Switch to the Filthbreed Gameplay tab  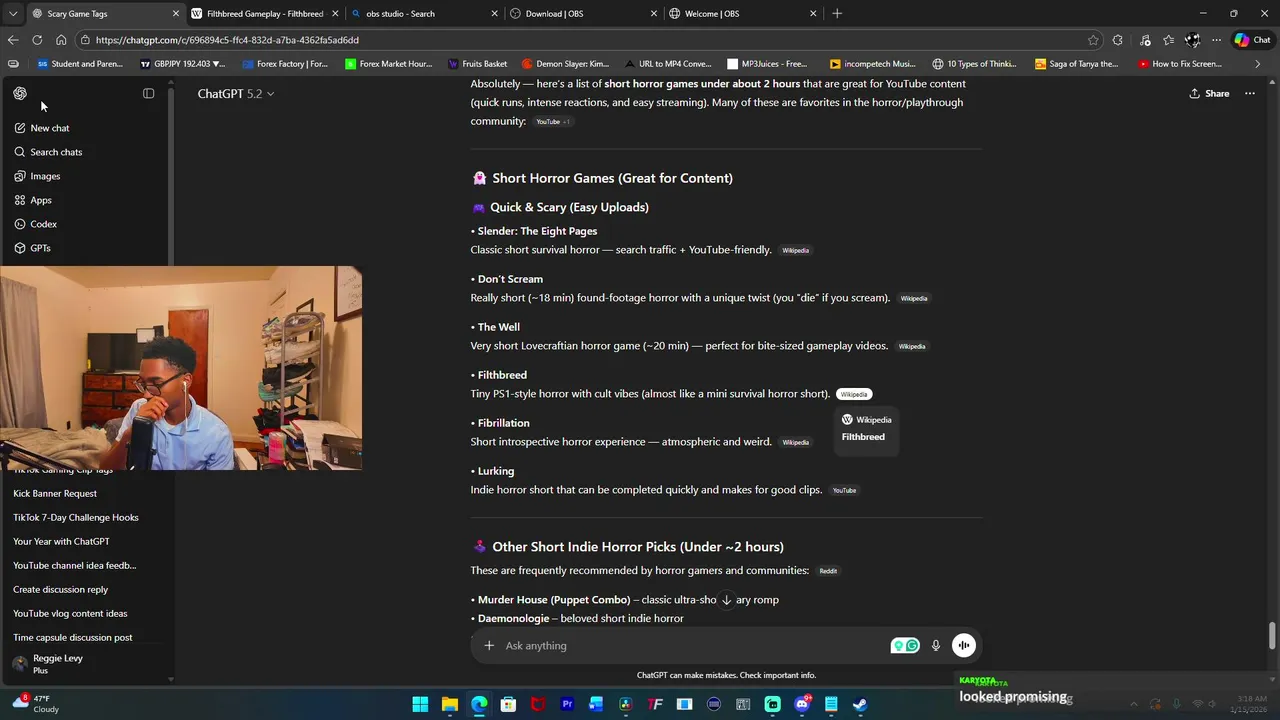(265, 14)
